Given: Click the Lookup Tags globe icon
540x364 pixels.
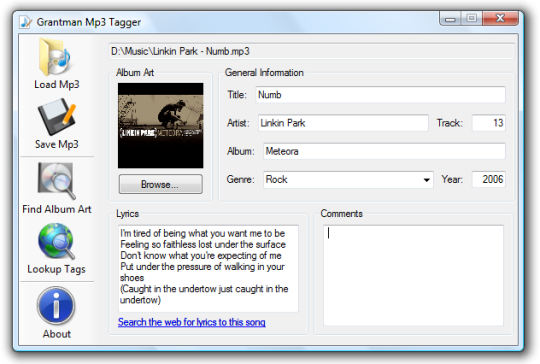Looking at the screenshot, I should pyautogui.click(x=56, y=241).
